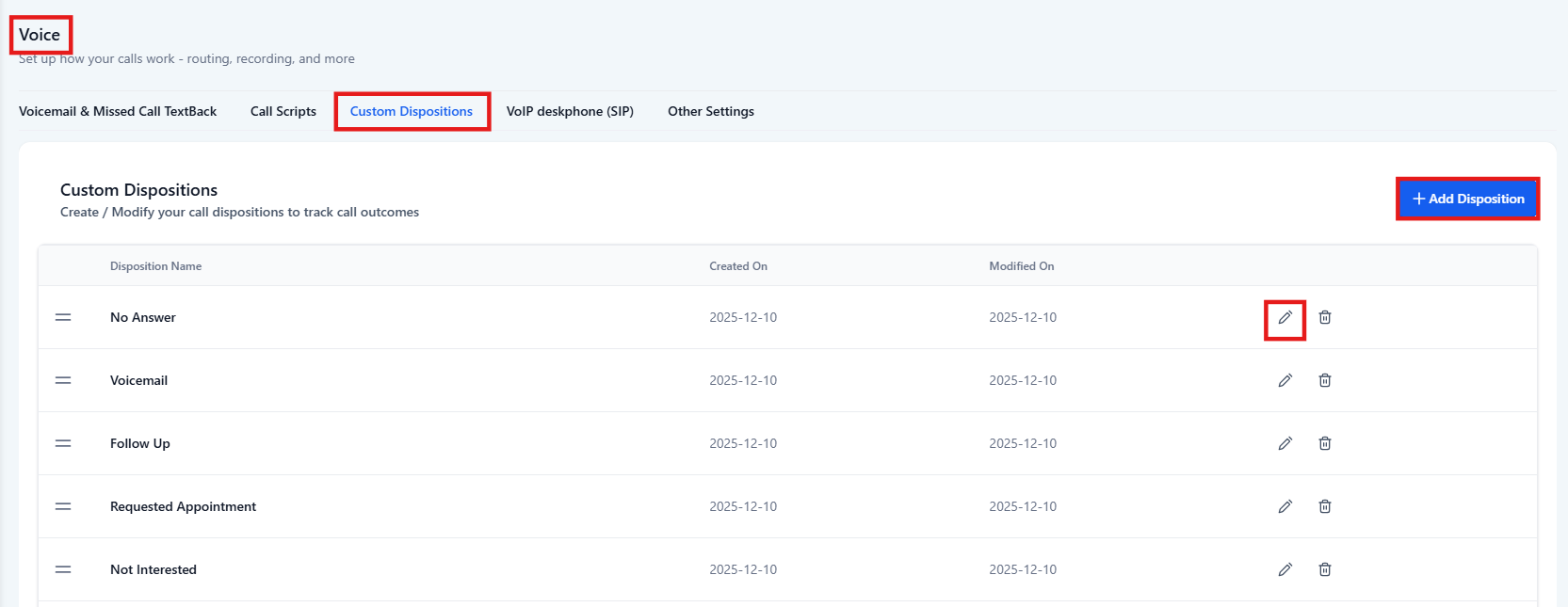Select the Follow Up row drag handle
The width and height of the screenshot is (1568, 607).
tap(63, 444)
